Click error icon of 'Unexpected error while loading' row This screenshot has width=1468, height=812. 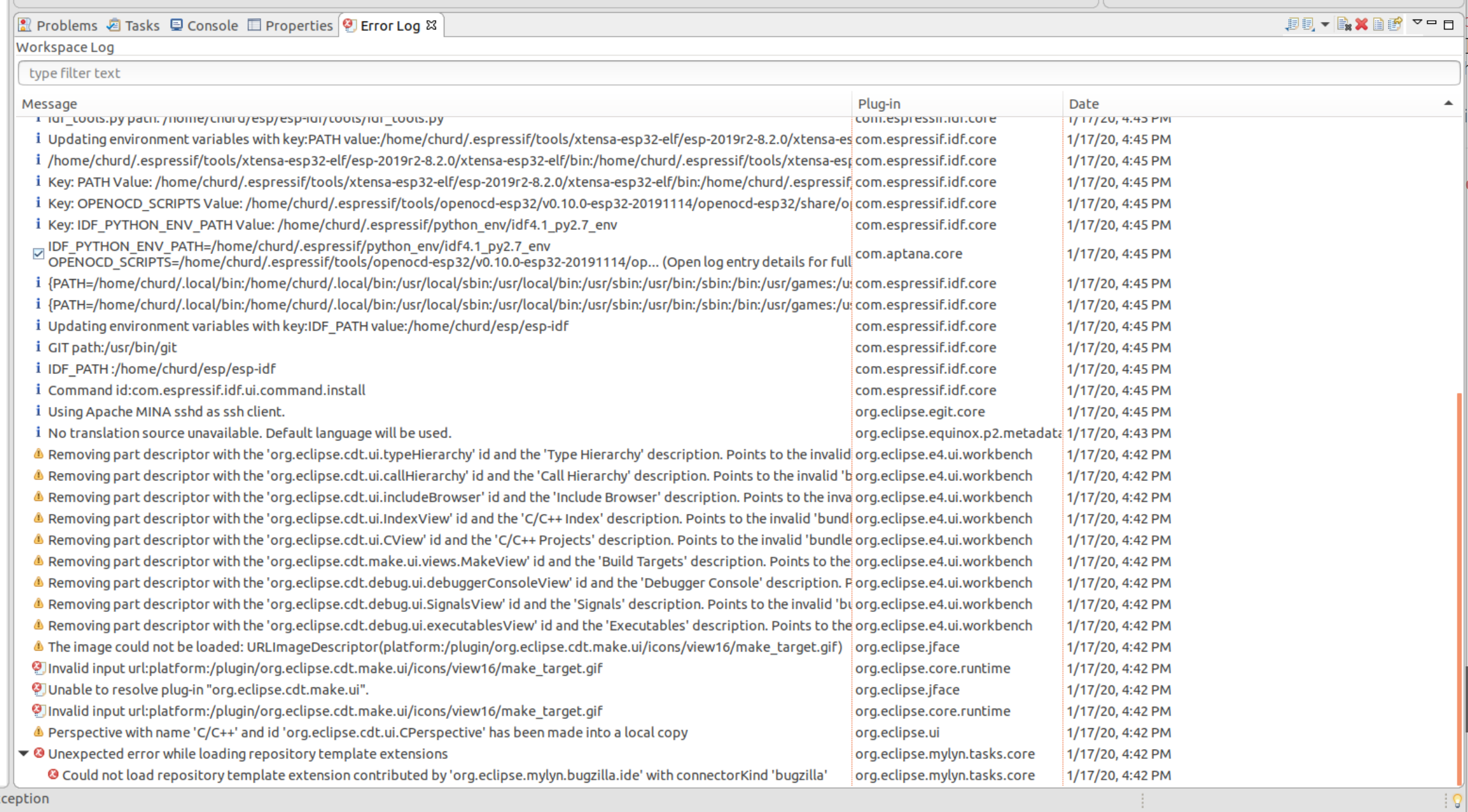click(x=39, y=753)
